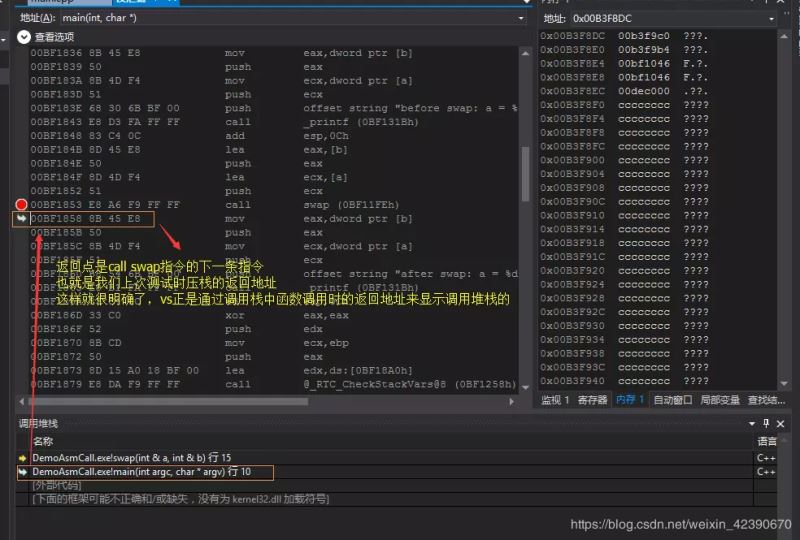Switch to the 寄存器 tab
Viewport: 800px width, 540px height.
point(592,400)
